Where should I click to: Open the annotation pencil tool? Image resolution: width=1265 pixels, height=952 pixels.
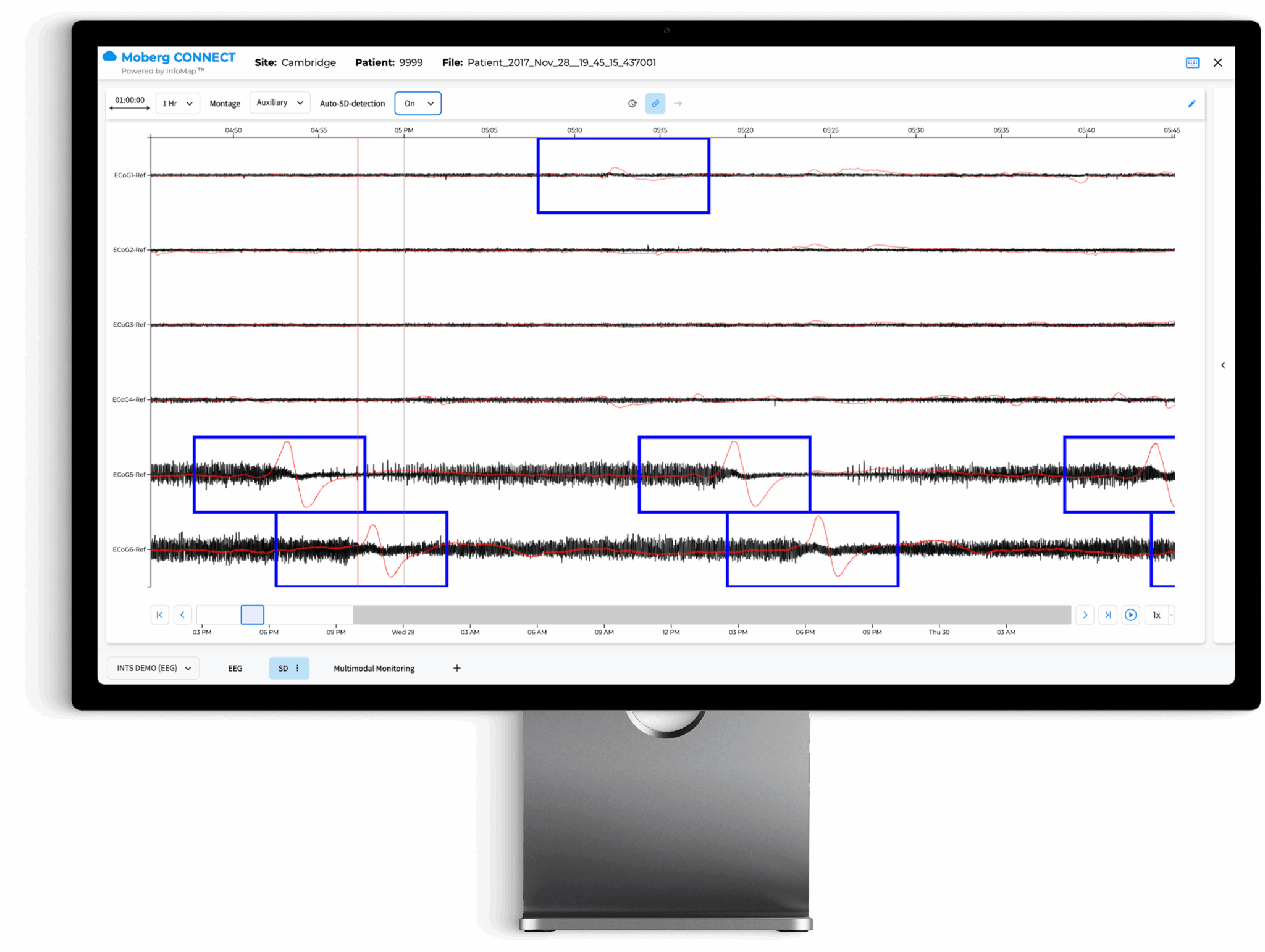pos(1192,103)
